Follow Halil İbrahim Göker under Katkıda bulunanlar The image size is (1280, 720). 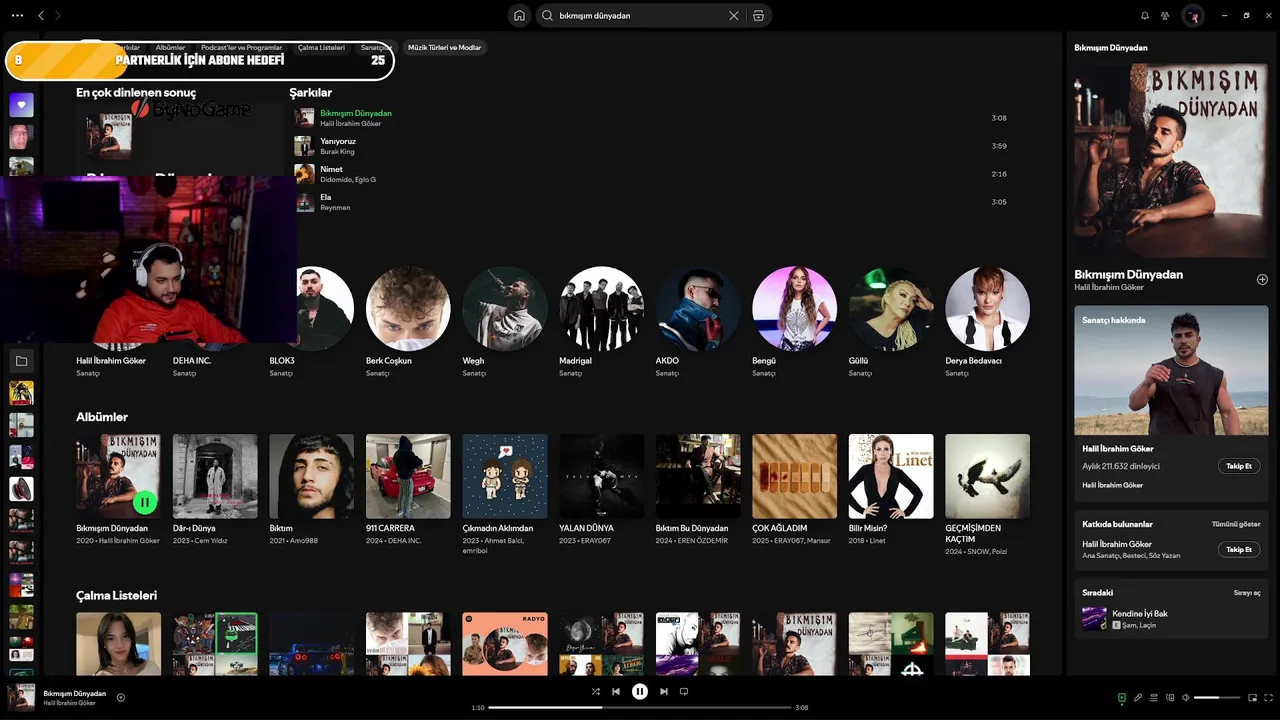(x=1239, y=549)
